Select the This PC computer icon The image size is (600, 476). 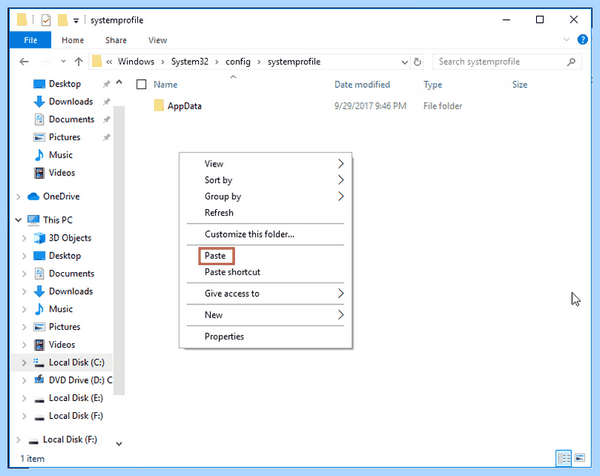point(33,220)
